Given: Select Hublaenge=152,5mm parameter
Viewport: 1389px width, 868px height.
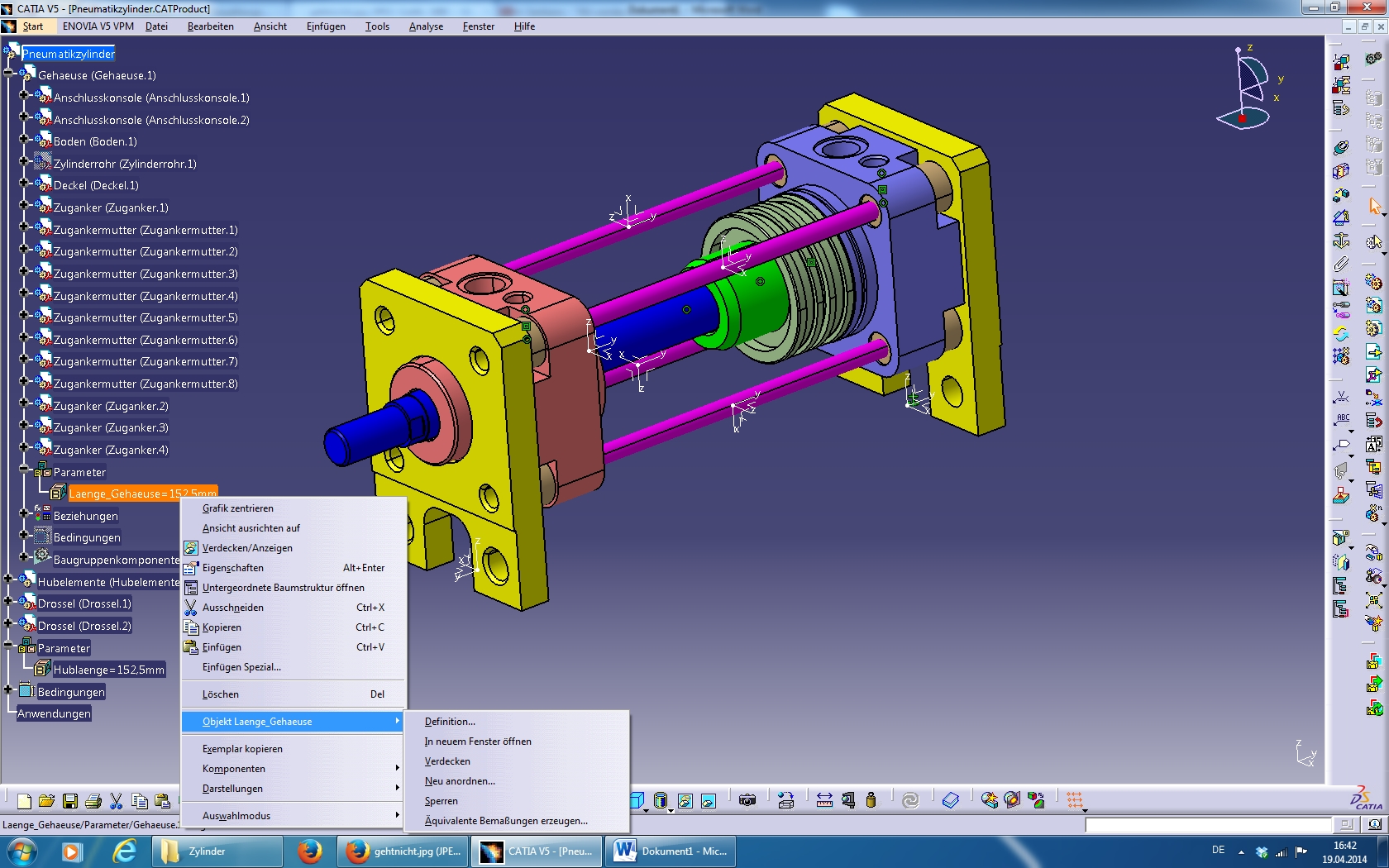Looking at the screenshot, I should [109, 670].
